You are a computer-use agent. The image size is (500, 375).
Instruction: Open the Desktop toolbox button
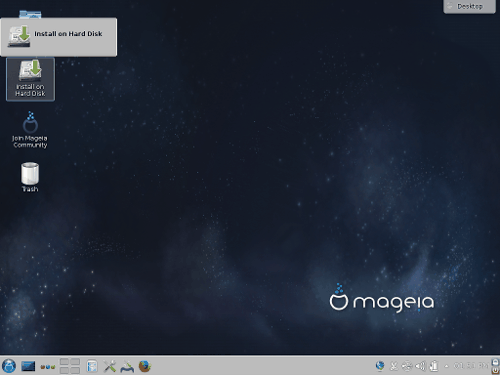click(469, 6)
